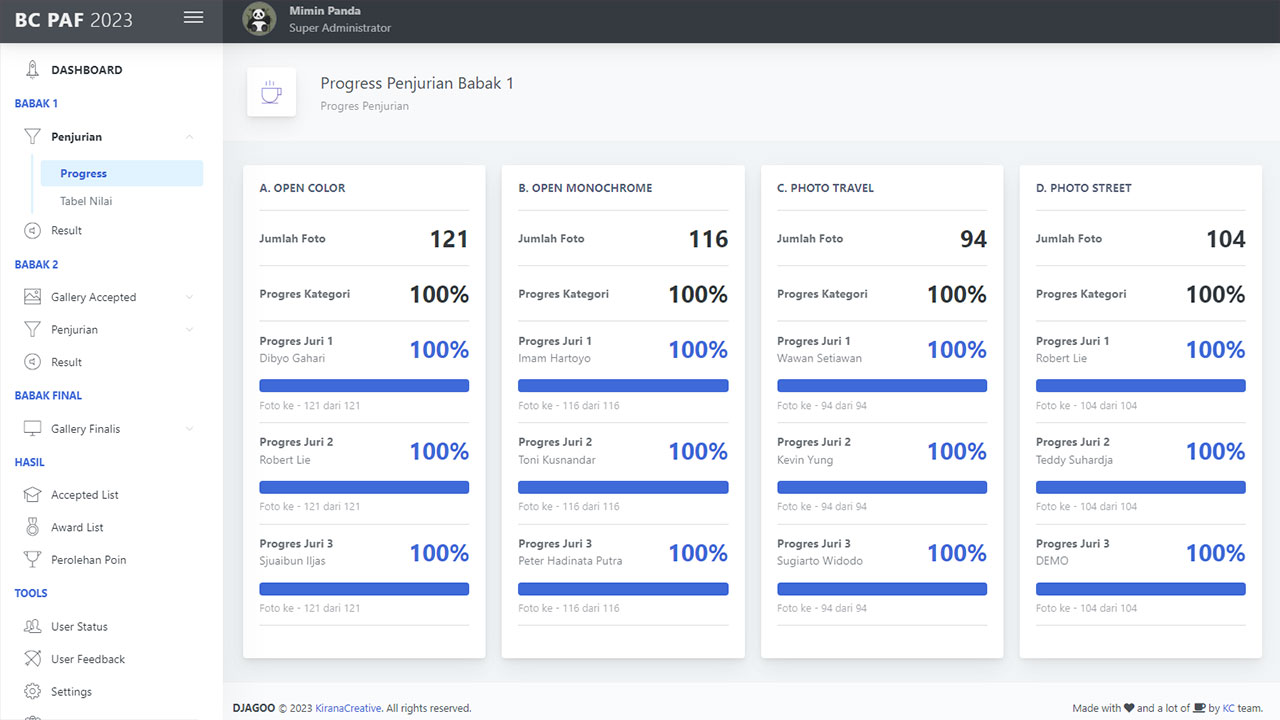Collapse the Babak 1 Penjurian submenu chevron

click(189, 137)
